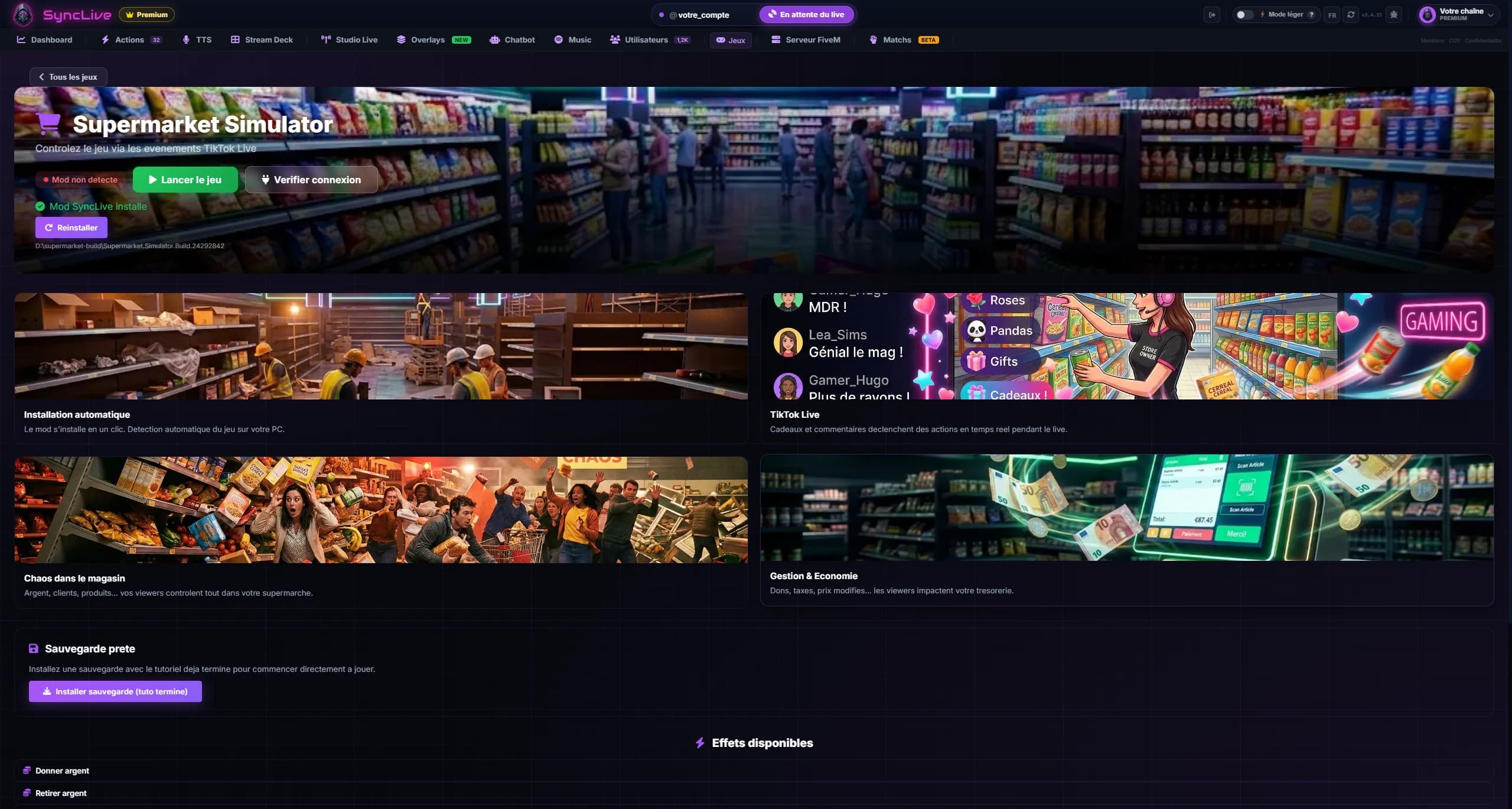Open the Installation automatique card image
This screenshot has width=1512, height=809.
[381, 346]
